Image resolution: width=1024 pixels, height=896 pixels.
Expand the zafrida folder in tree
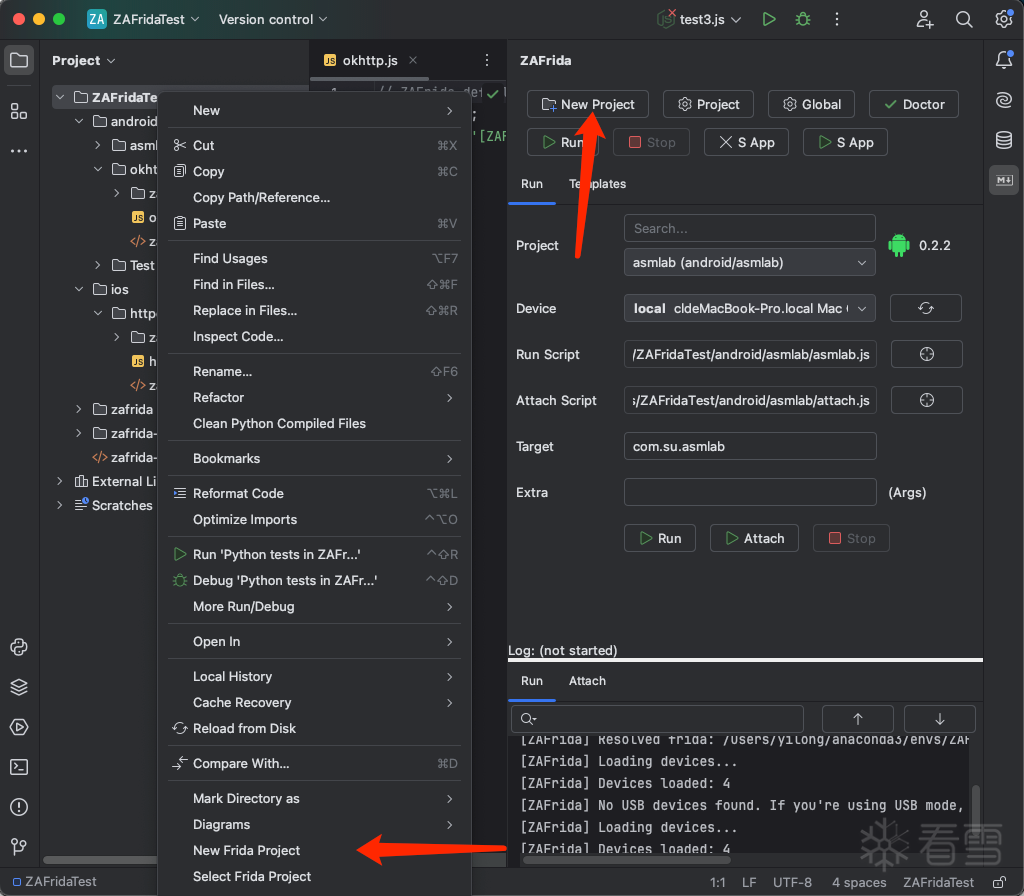click(80, 409)
